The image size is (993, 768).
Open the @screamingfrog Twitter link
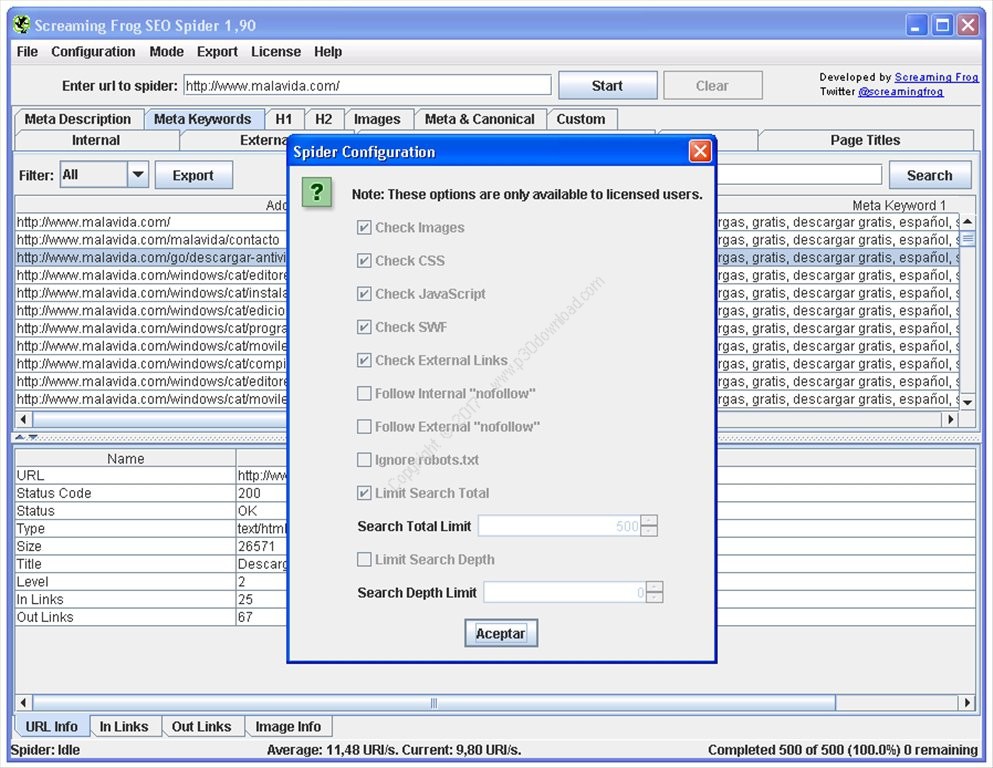(x=901, y=92)
